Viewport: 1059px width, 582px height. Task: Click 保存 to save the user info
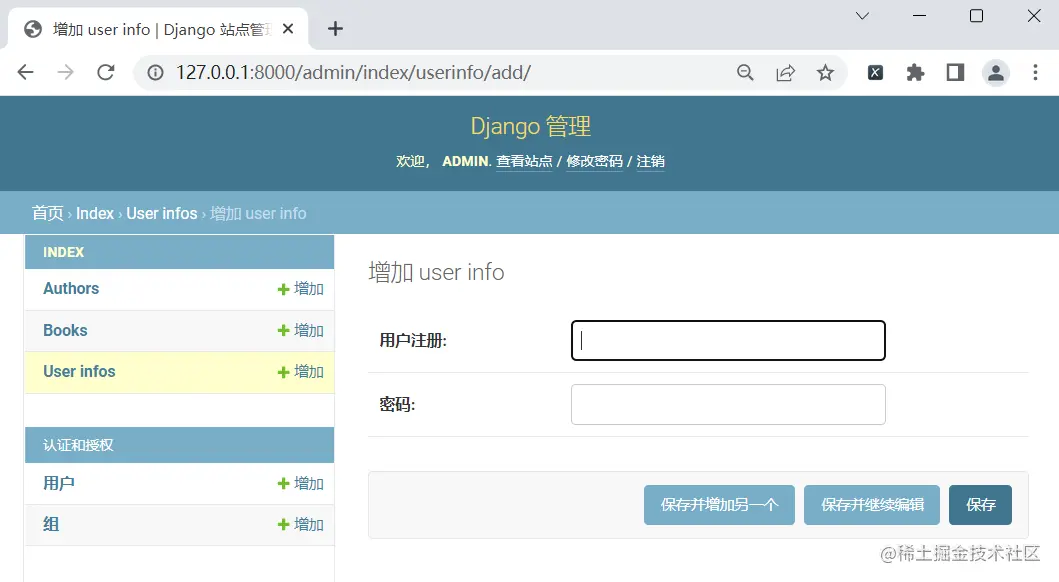pyautogui.click(x=980, y=505)
